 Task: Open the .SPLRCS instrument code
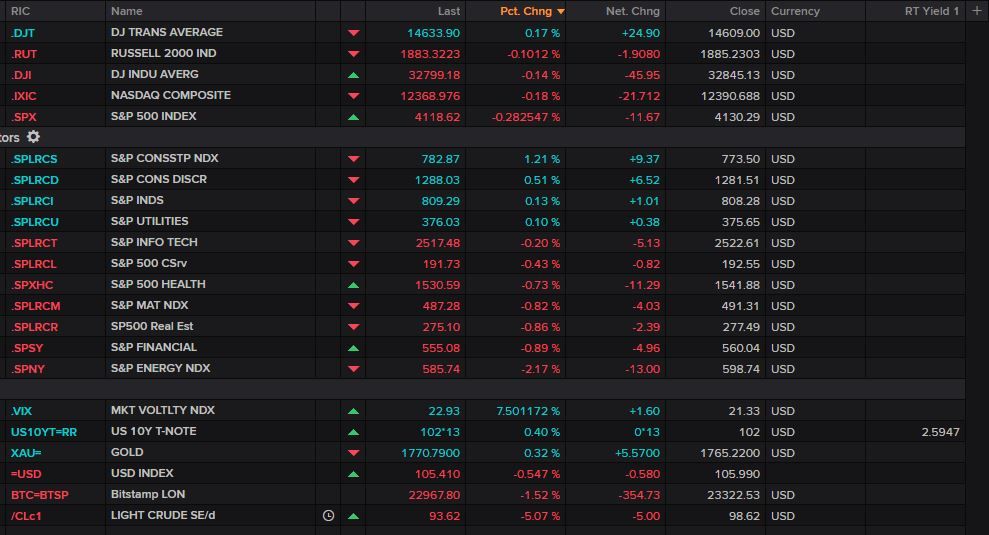[34, 159]
